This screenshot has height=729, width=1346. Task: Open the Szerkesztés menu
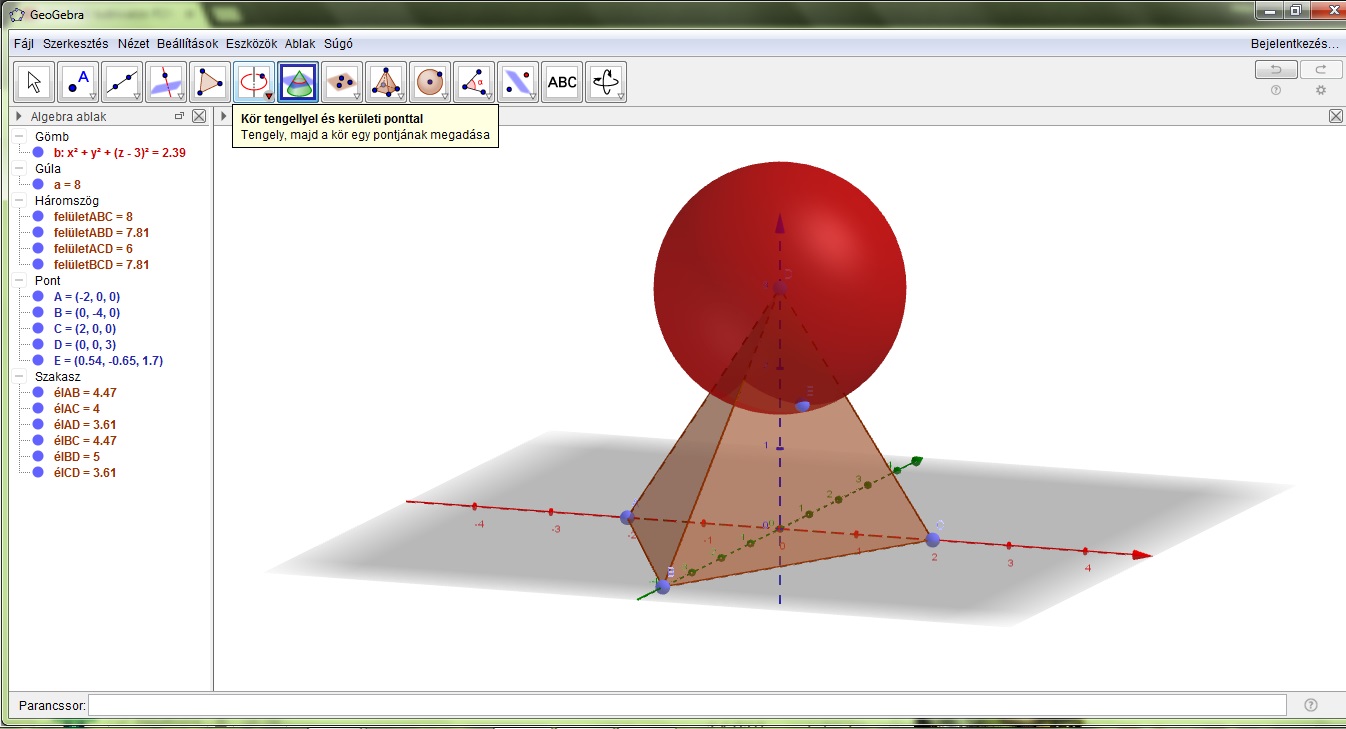click(x=76, y=44)
